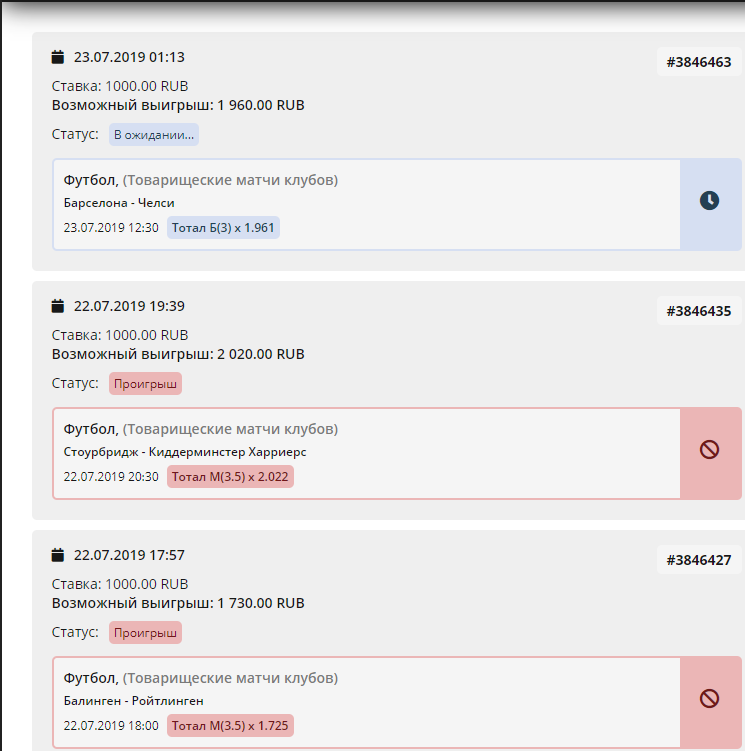Click the 'Проигрыш' status on bet #3846435
The height and width of the screenshot is (751, 745).
click(x=146, y=383)
